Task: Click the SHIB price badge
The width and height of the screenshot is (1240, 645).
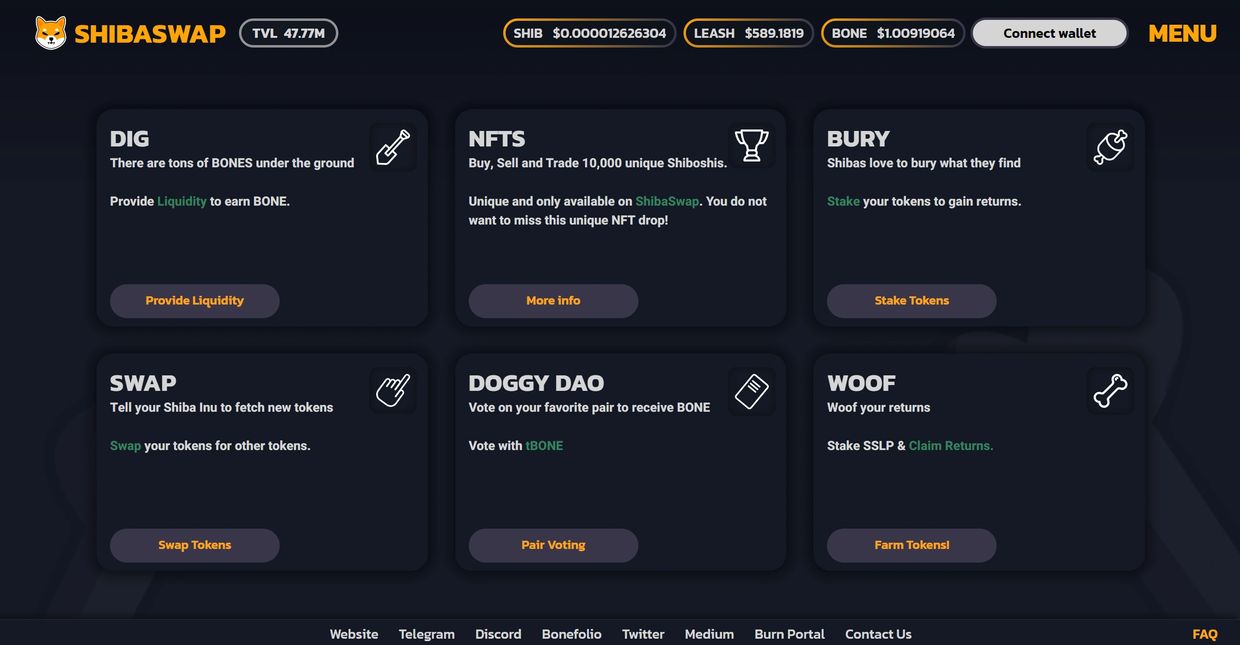Action: point(589,33)
